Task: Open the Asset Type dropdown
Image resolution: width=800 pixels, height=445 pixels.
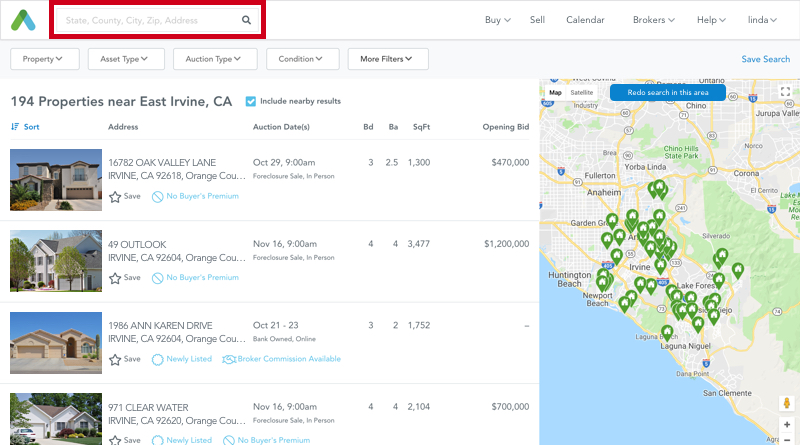Action: pyautogui.click(x=126, y=59)
